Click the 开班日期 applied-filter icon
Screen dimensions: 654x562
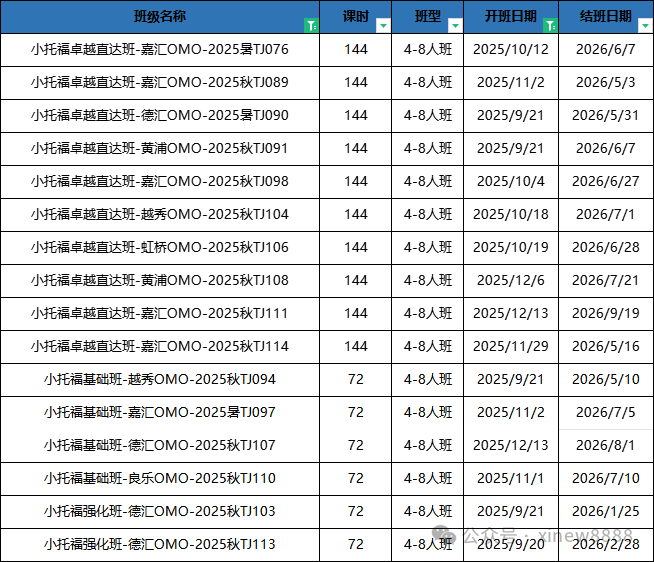click(549, 25)
